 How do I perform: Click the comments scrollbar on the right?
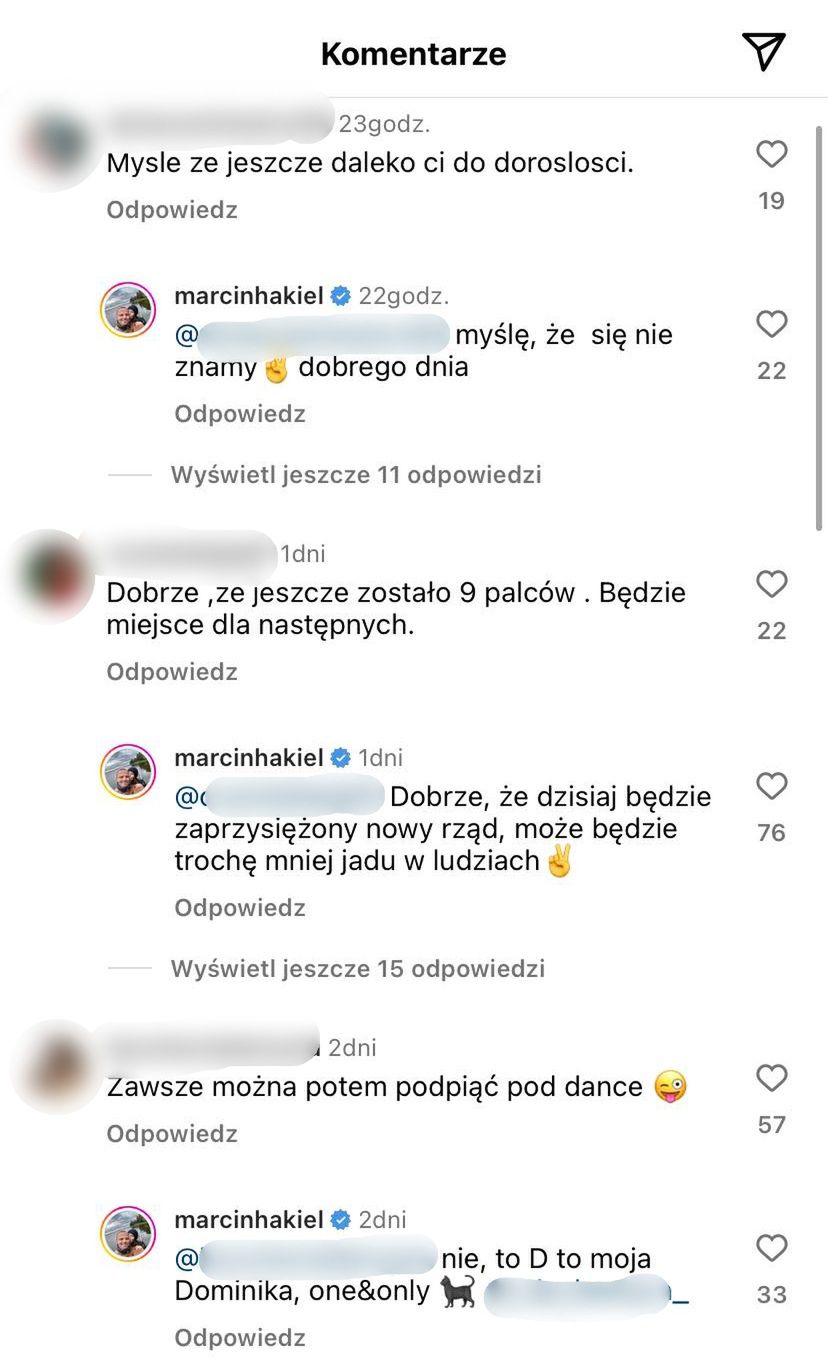[821, 320]
